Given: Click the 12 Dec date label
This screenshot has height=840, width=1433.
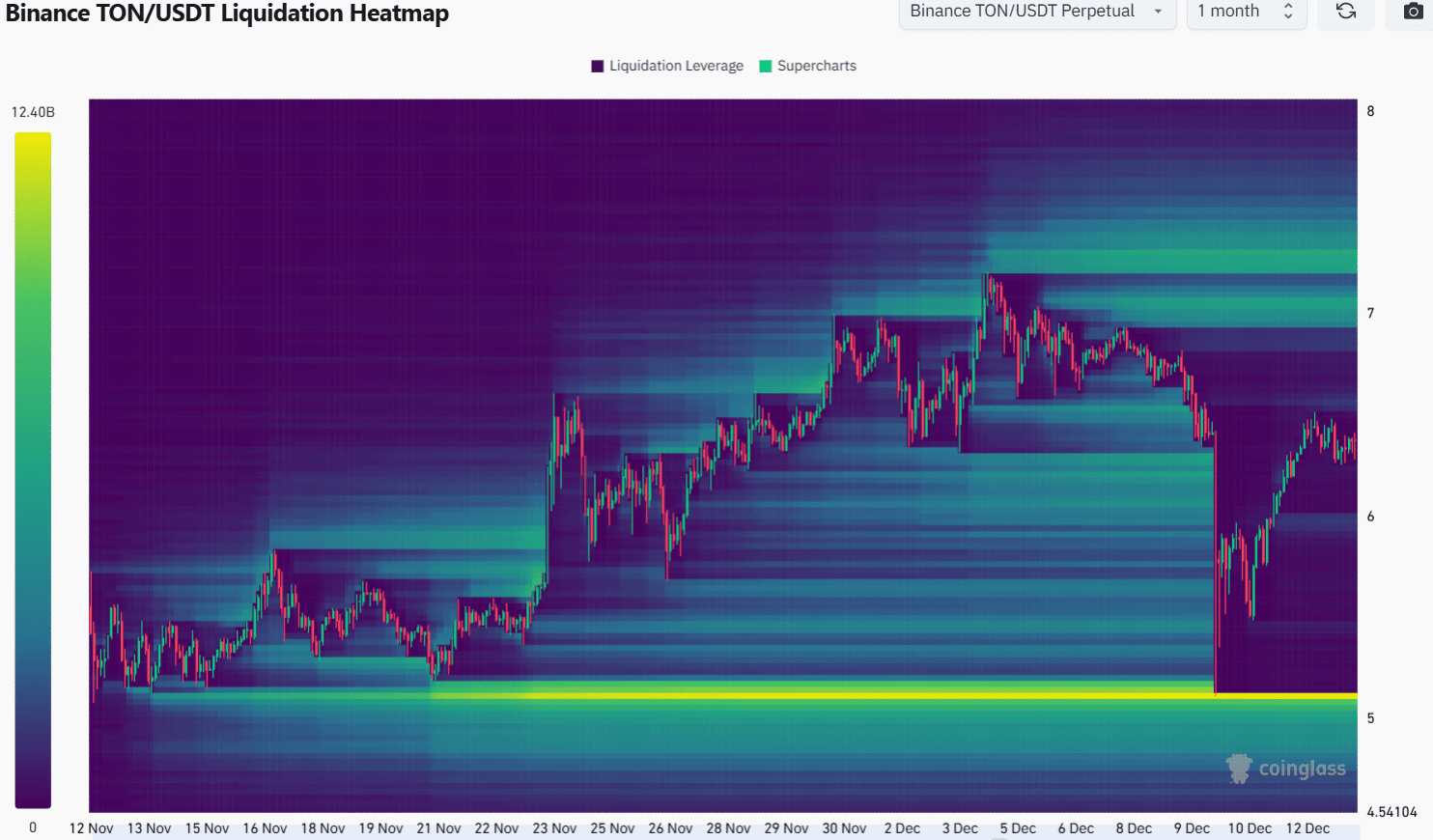Looking at the screenshot, I should pyautogui.click(x=1308, y=828).
